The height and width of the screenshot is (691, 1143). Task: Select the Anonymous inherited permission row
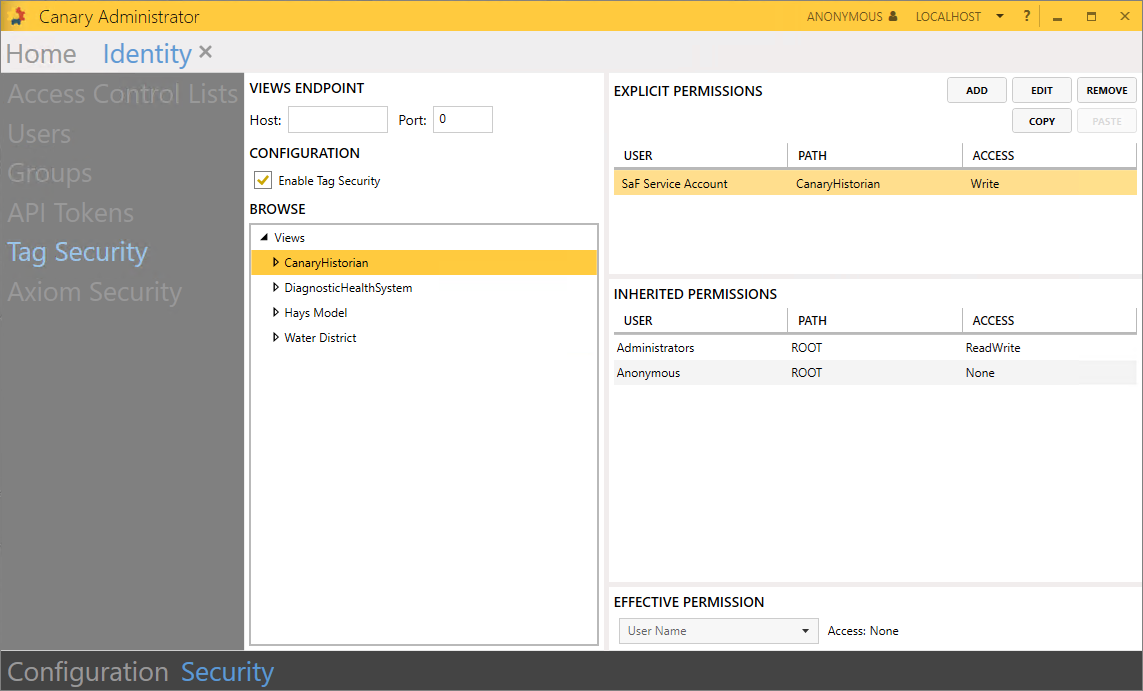point(875,372)
